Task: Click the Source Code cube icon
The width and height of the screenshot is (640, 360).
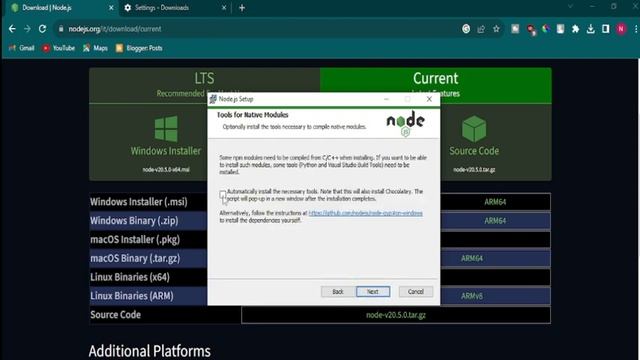Action: (474, 129)
